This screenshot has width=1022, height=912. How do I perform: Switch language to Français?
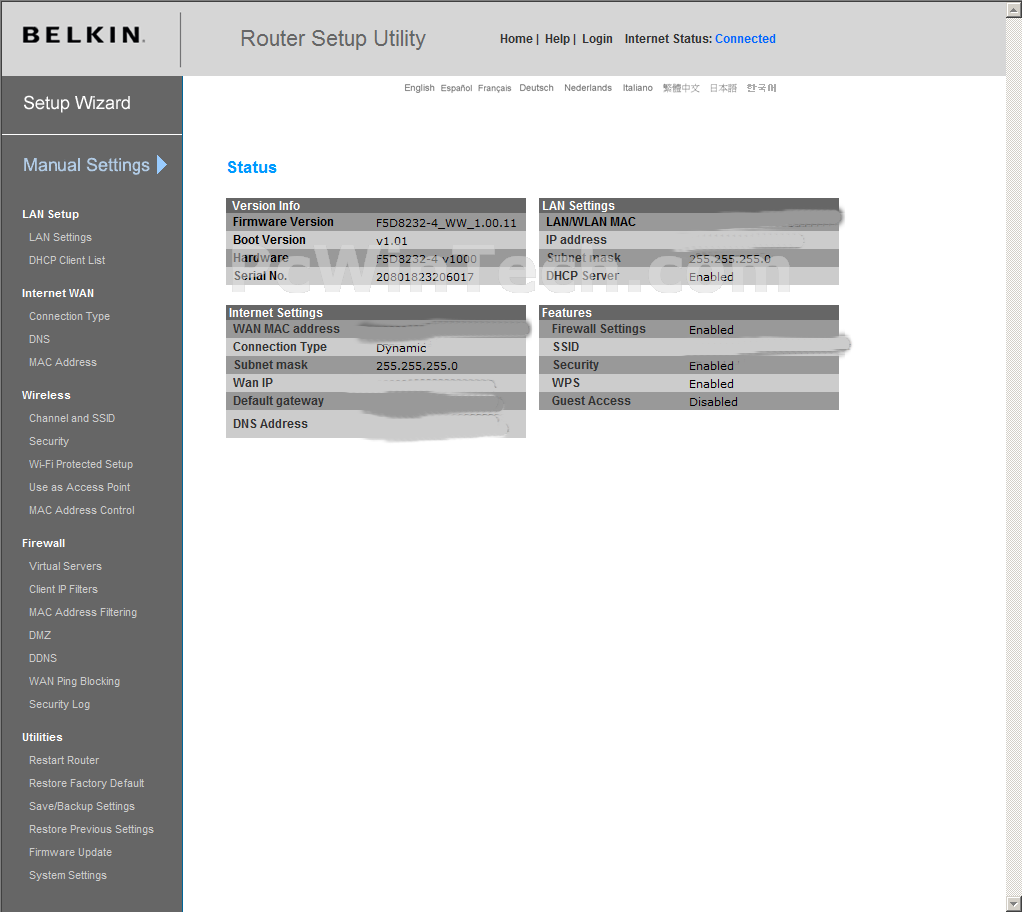pyautogui.click(x=495, y=88)
